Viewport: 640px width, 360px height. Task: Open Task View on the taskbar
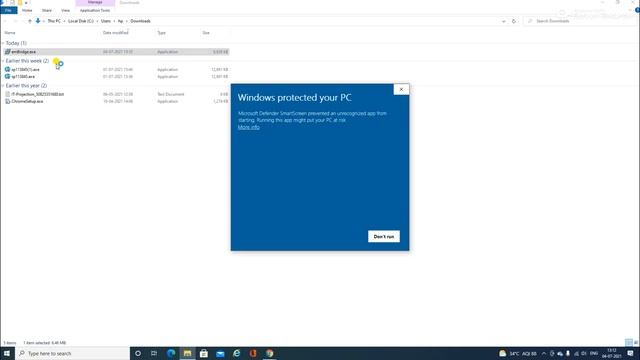click(154, 353)
